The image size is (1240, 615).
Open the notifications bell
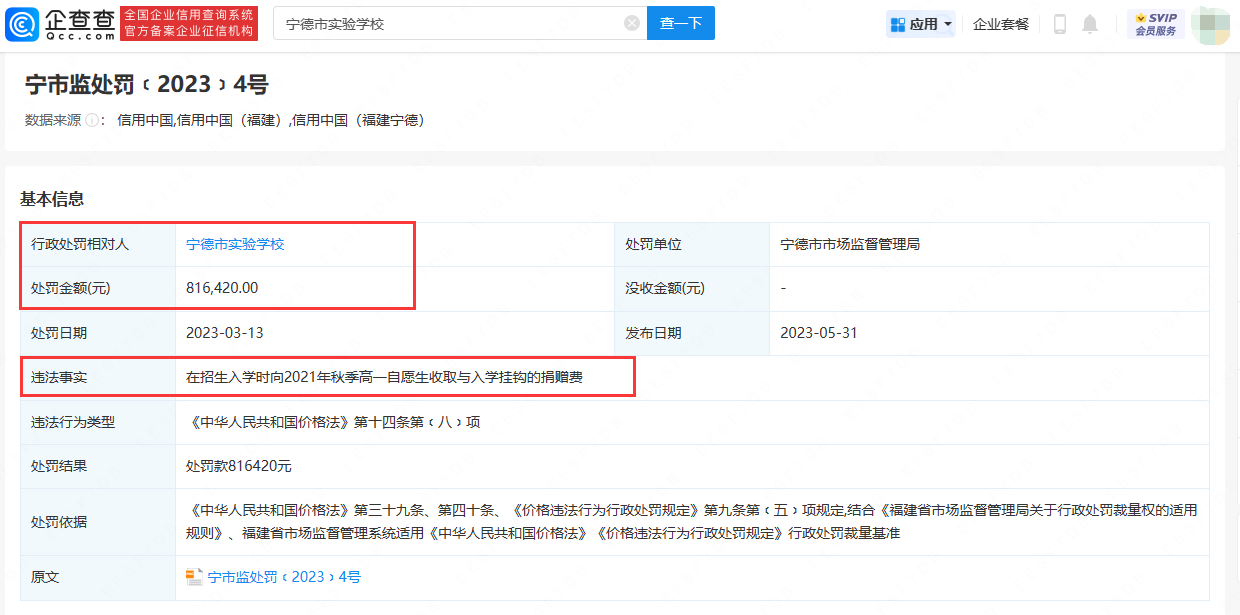[x=1090, y=24]
